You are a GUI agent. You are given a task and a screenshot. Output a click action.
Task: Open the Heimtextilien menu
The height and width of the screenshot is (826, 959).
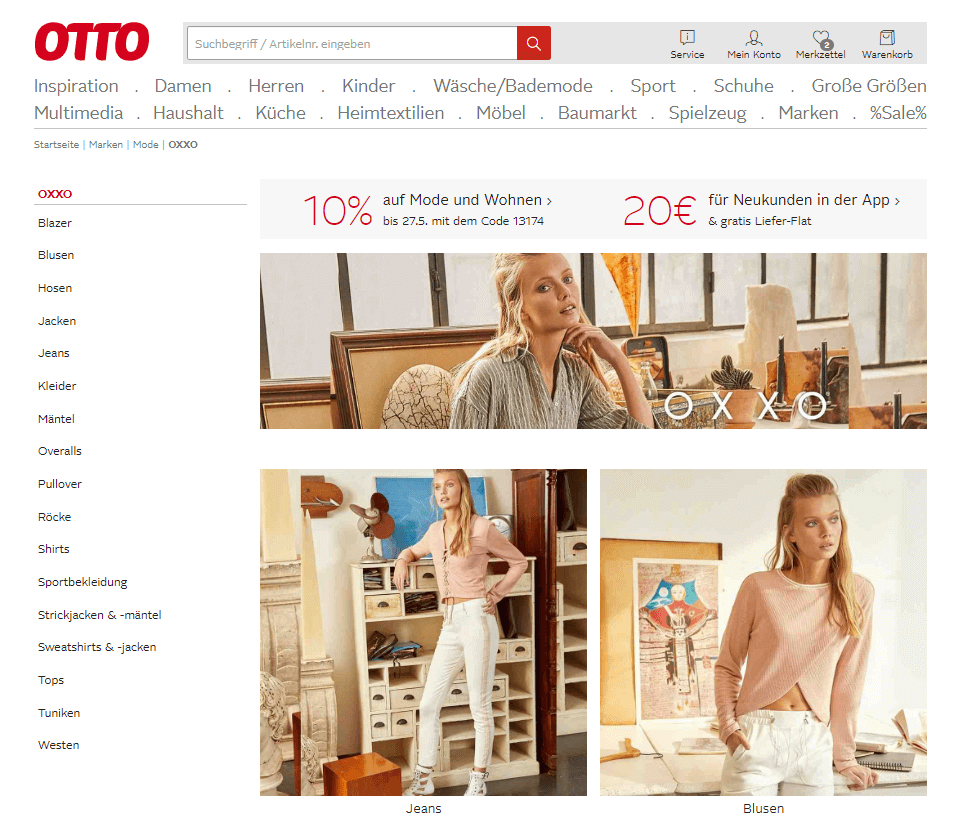(390, 112)
